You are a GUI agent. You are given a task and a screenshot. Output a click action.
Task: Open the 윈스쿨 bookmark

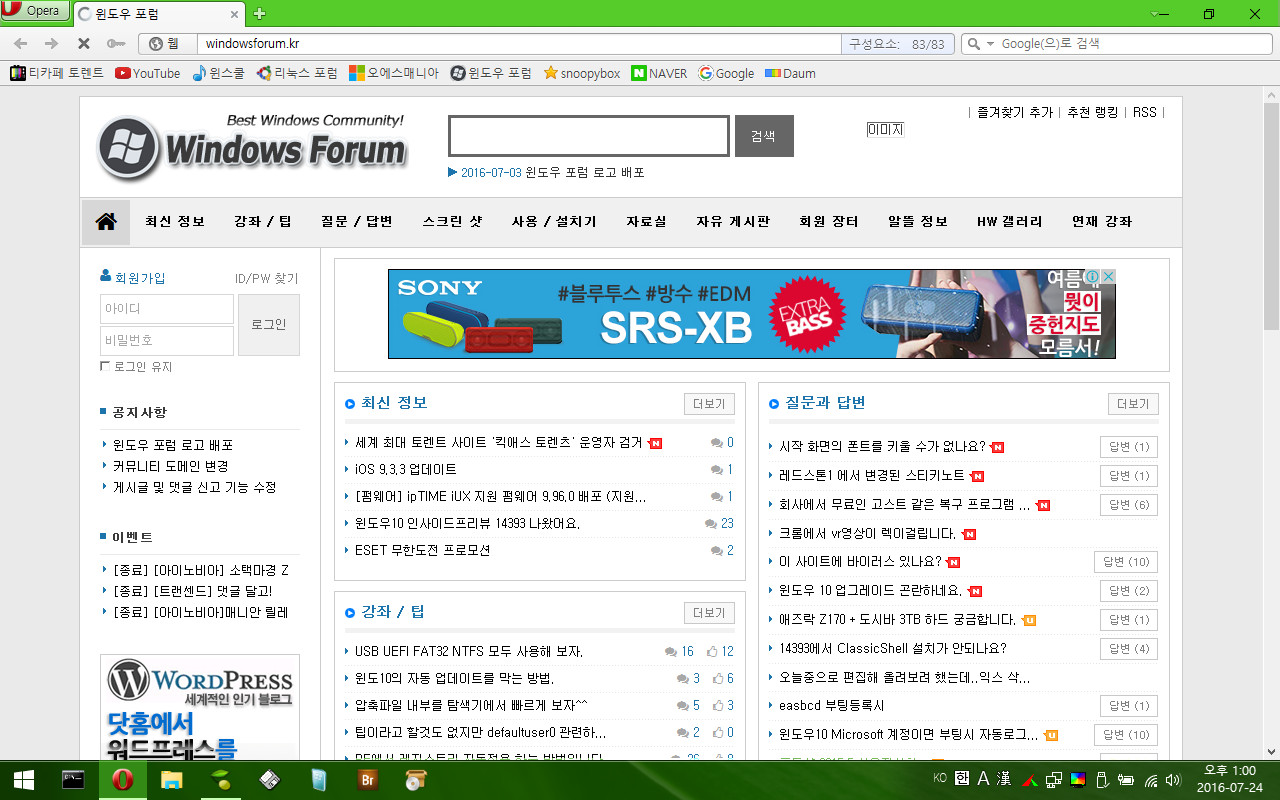(219, 73)
